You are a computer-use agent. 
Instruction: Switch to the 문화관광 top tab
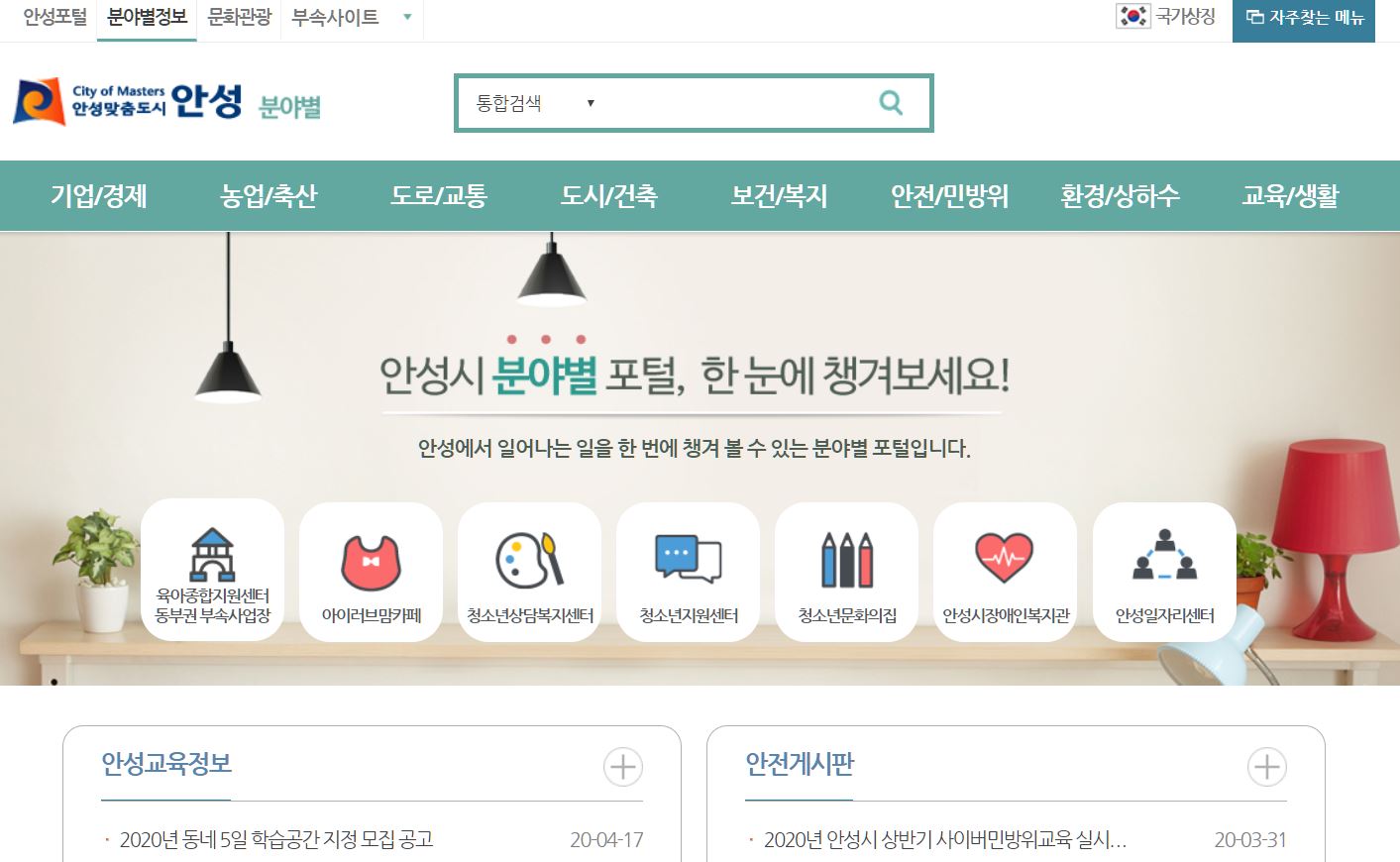click(x=239, y=17)
